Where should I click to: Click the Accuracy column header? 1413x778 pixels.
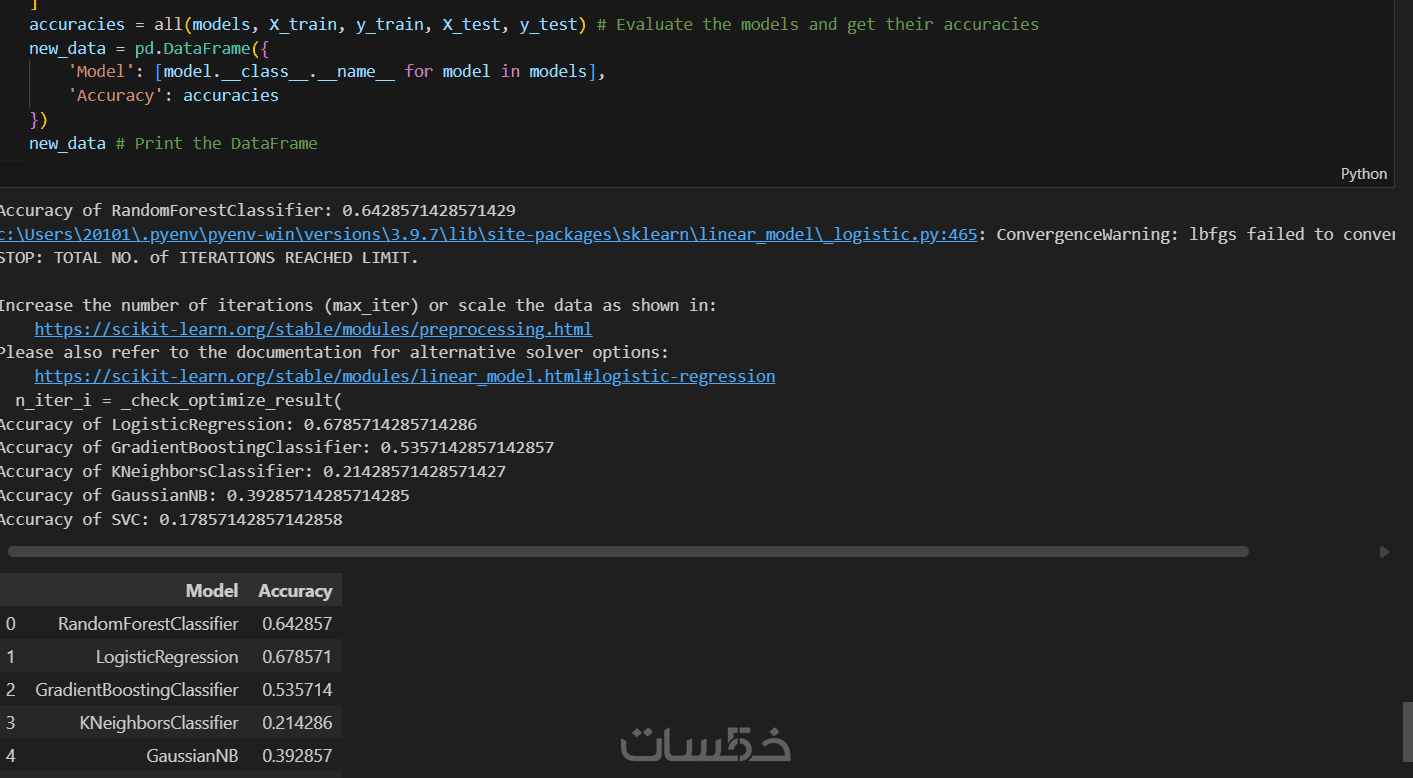294,591
